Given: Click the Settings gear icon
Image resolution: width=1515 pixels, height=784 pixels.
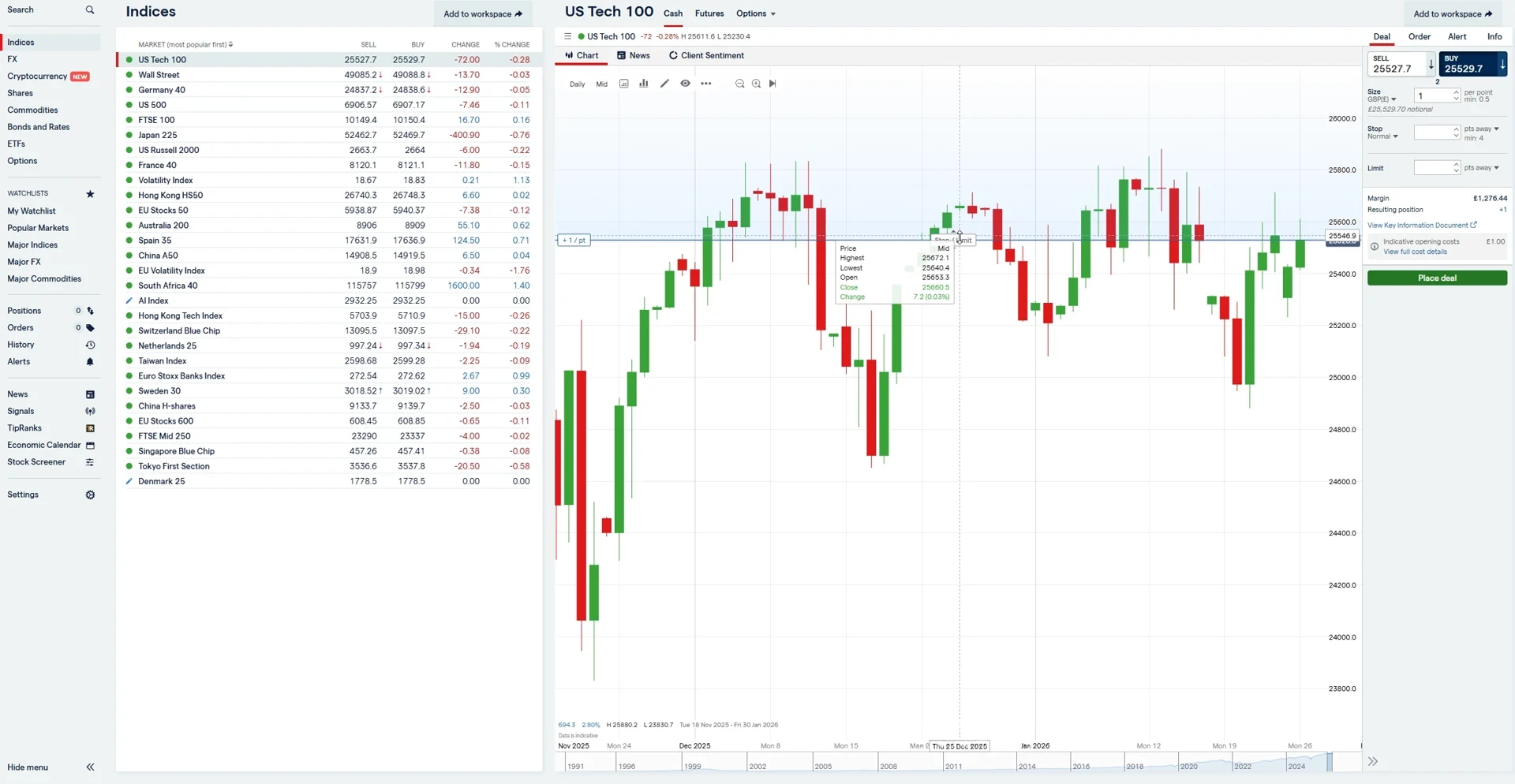Looking at the screenshot, I should (x=90, y=495).
